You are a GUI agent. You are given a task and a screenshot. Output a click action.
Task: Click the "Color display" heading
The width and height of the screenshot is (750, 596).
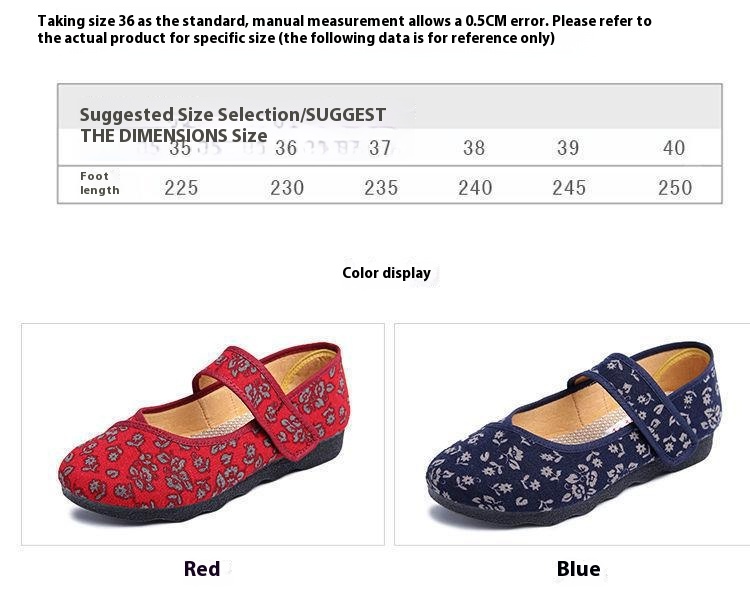coord(386,273)
